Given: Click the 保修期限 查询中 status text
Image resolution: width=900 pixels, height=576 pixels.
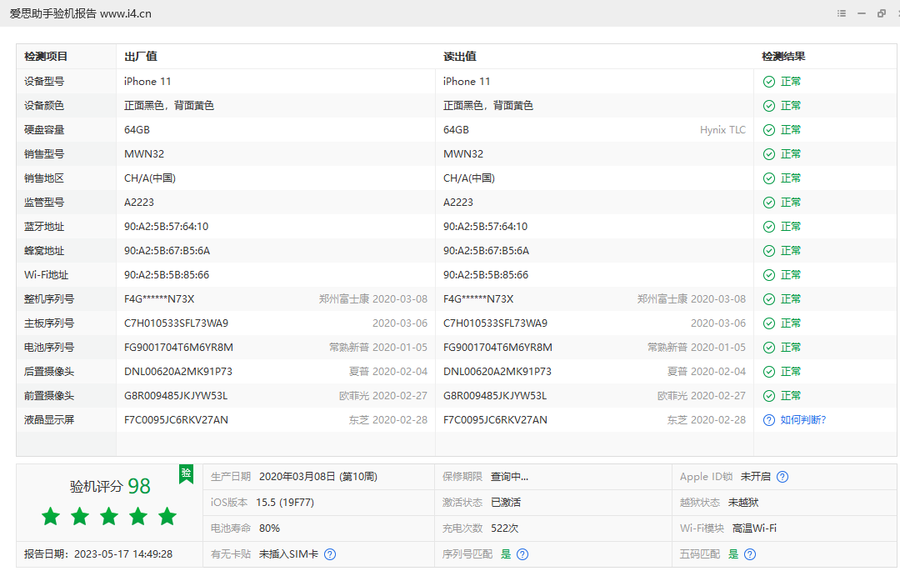Looking at the screenshot, I should click(510, 477).
